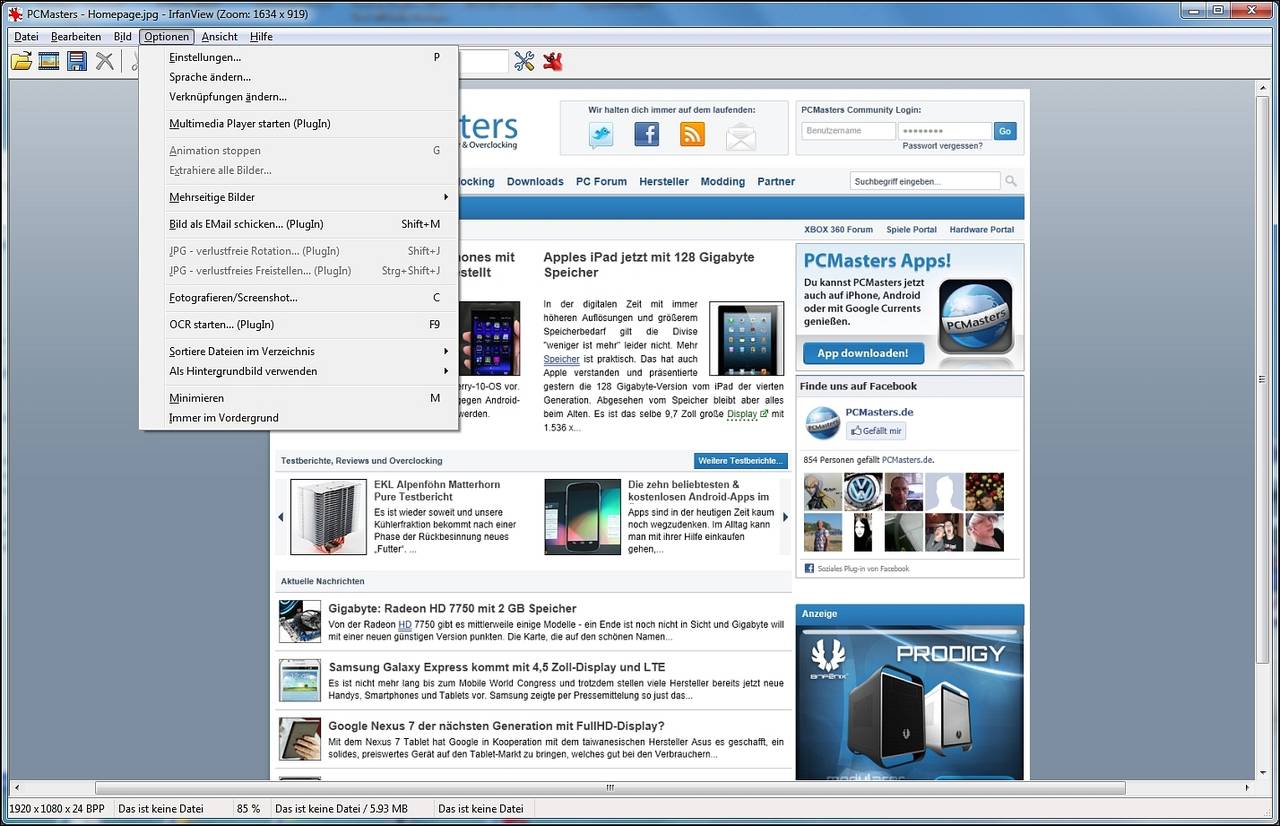
Task: Select Minimieren in the Optionen menu
Action: point(299,398)
